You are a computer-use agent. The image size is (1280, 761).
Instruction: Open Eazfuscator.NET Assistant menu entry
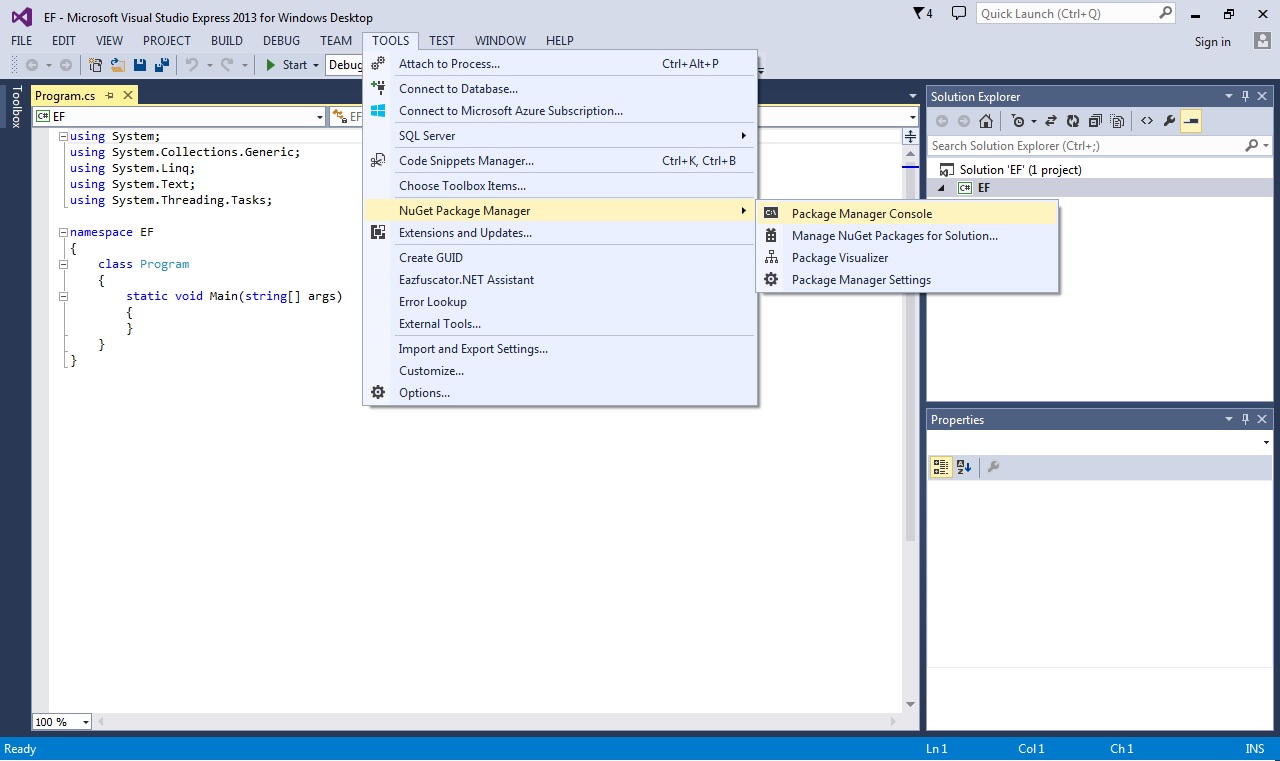click(x=560, y=280)
